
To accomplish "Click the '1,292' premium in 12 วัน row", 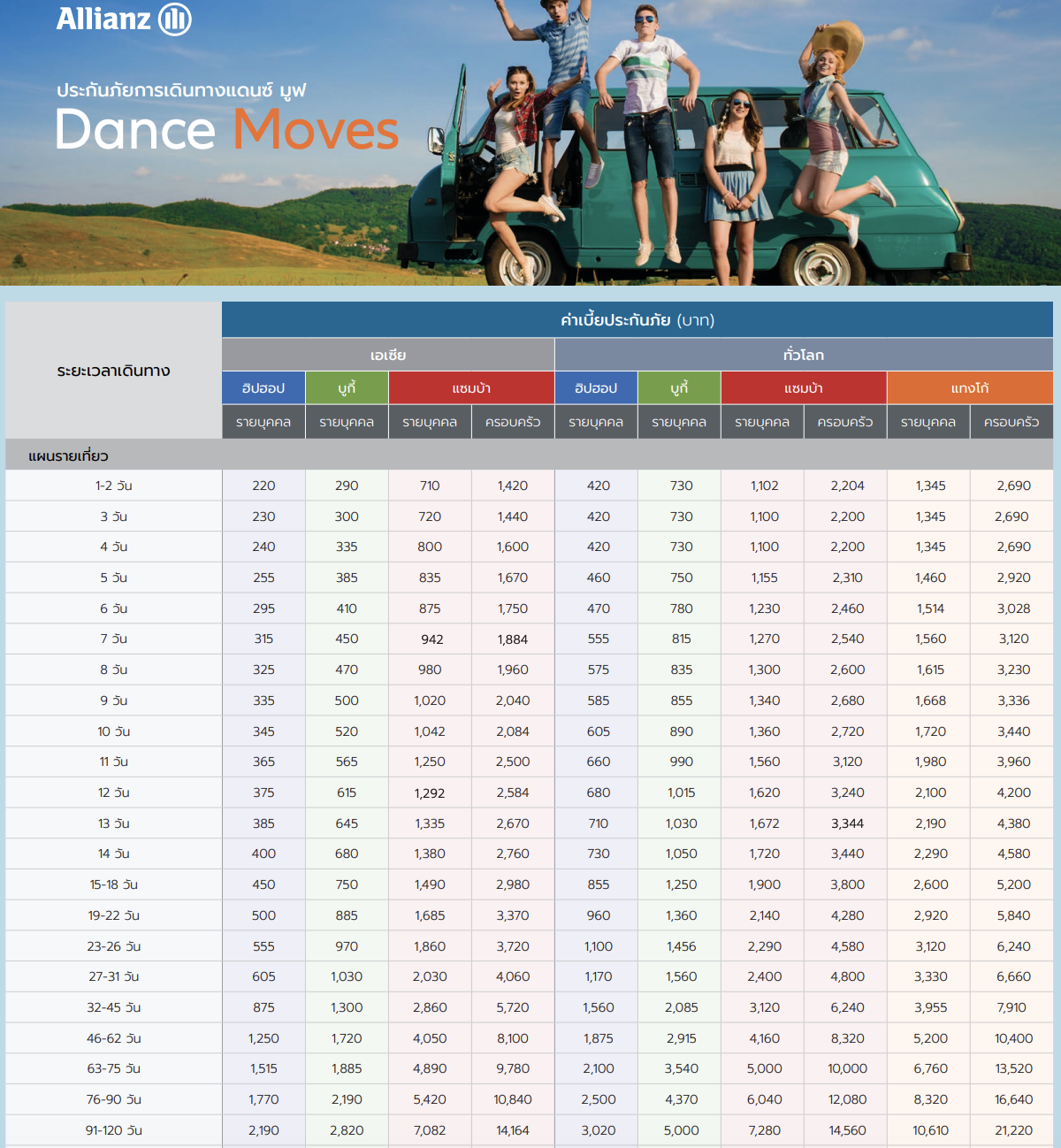I will click(x=430, y=793).
